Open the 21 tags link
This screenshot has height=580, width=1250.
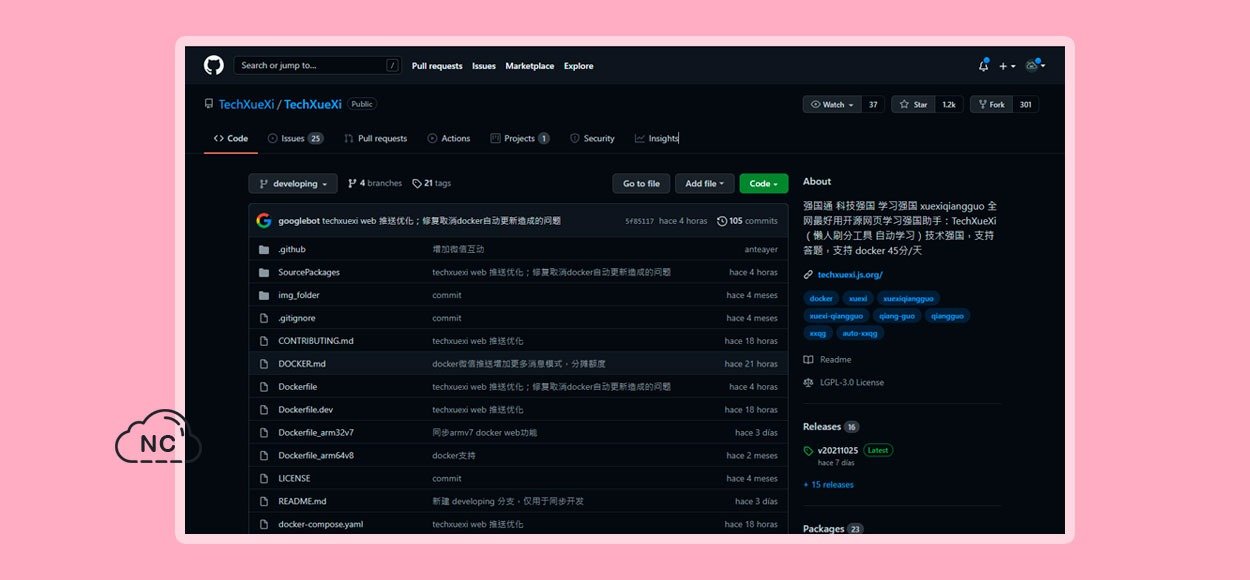tap(432, 184)
